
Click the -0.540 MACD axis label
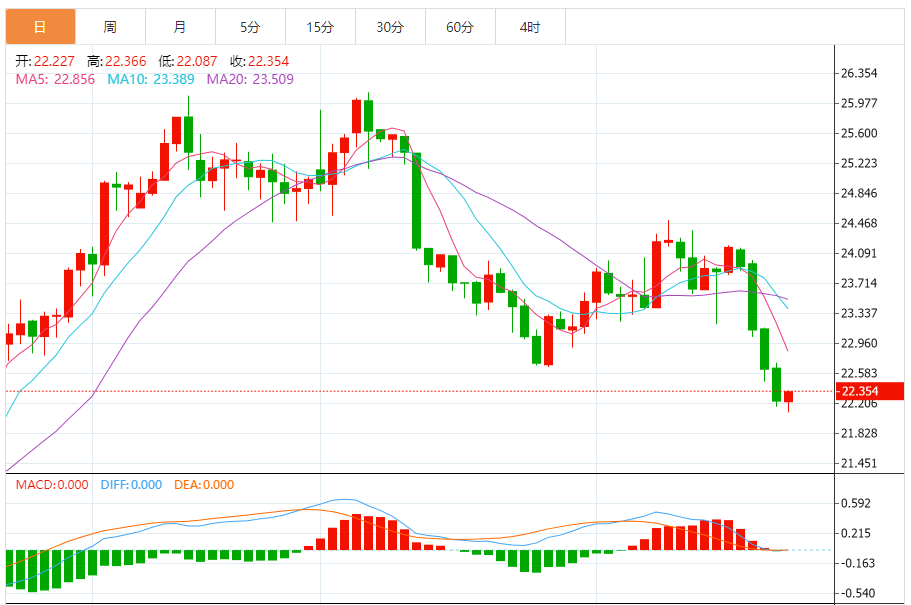[858, 593]
